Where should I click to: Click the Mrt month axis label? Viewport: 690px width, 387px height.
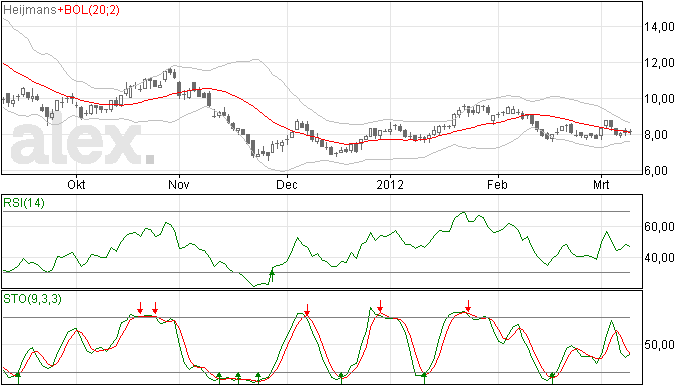click(x=601, y=184)
